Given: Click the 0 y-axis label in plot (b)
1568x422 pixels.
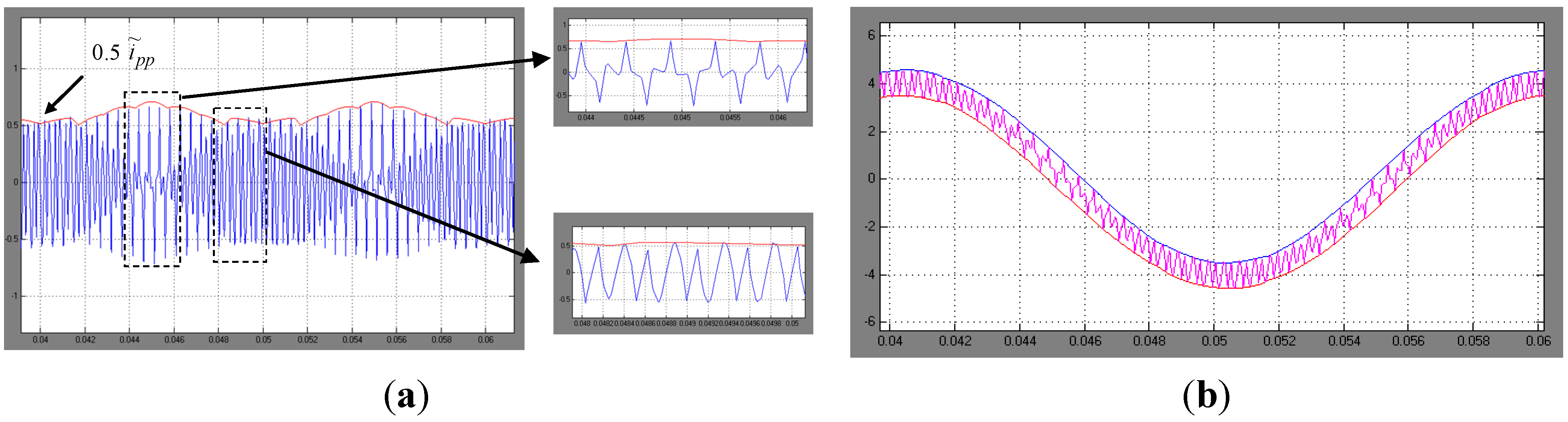Looking at the screenshot, I should click(871, 178).
